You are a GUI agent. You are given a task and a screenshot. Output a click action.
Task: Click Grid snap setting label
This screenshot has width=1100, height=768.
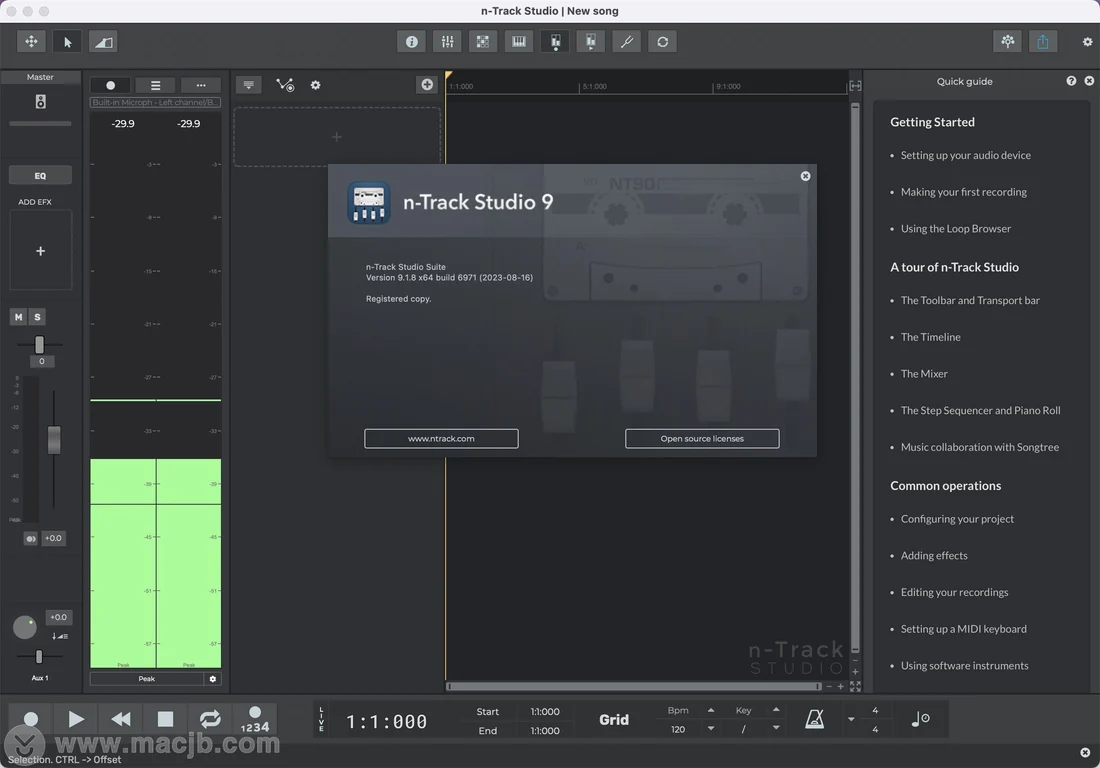pyautogui.click(x=614, y=720)
